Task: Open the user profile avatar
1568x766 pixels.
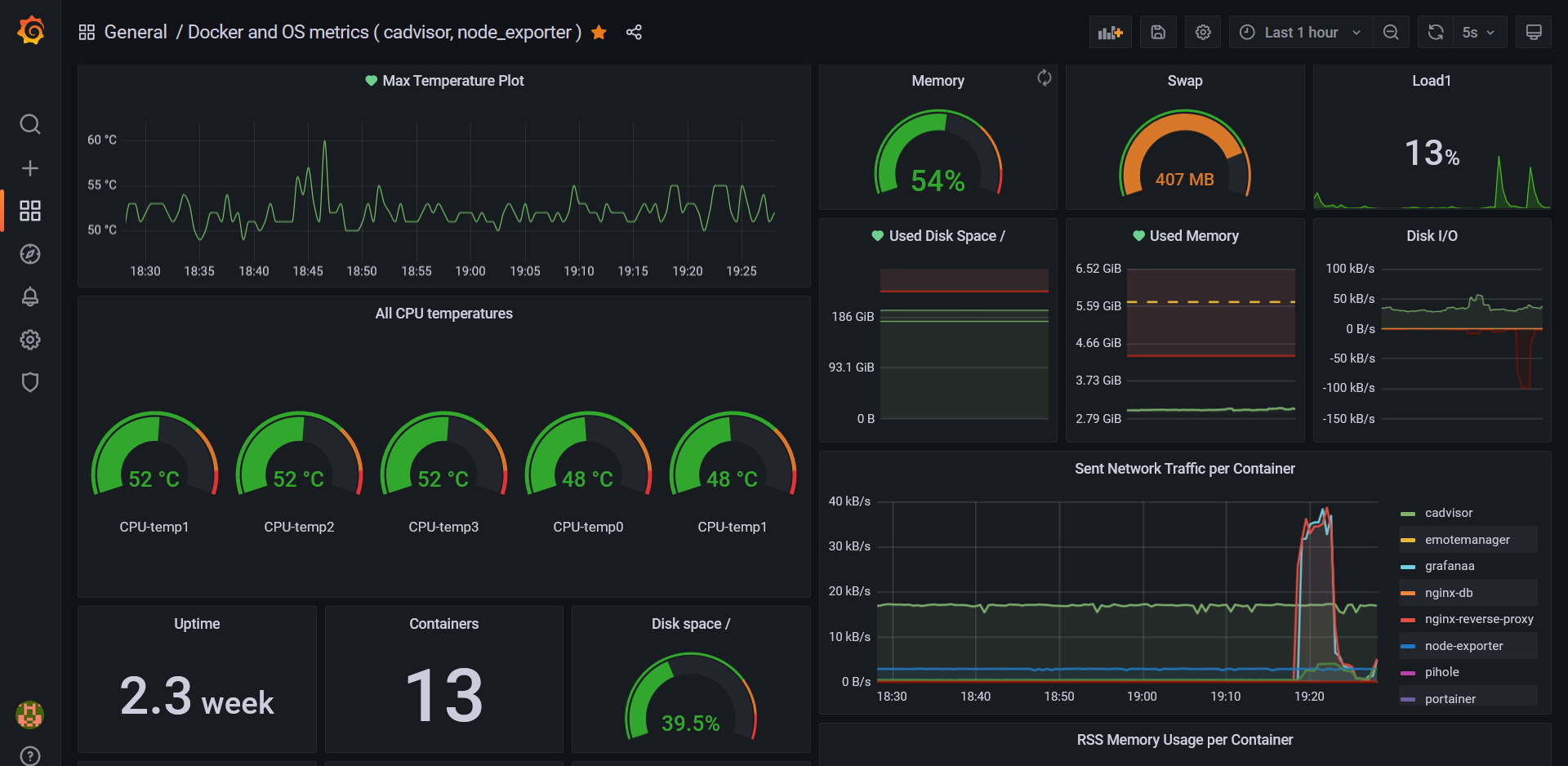Action: pos(29,715)
